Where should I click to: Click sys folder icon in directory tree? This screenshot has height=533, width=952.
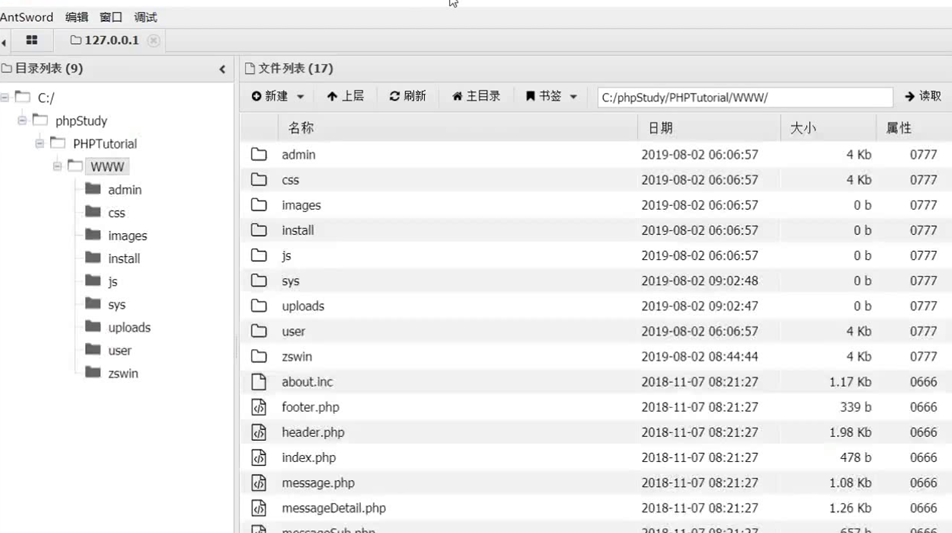coord(93,304)
